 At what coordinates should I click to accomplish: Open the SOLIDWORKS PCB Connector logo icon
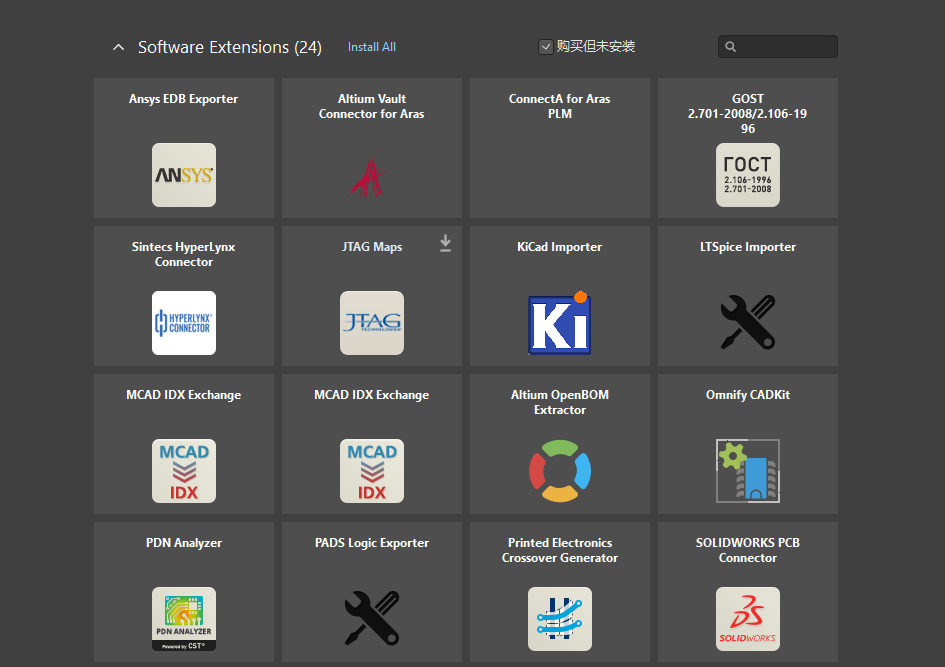(748, 619)
